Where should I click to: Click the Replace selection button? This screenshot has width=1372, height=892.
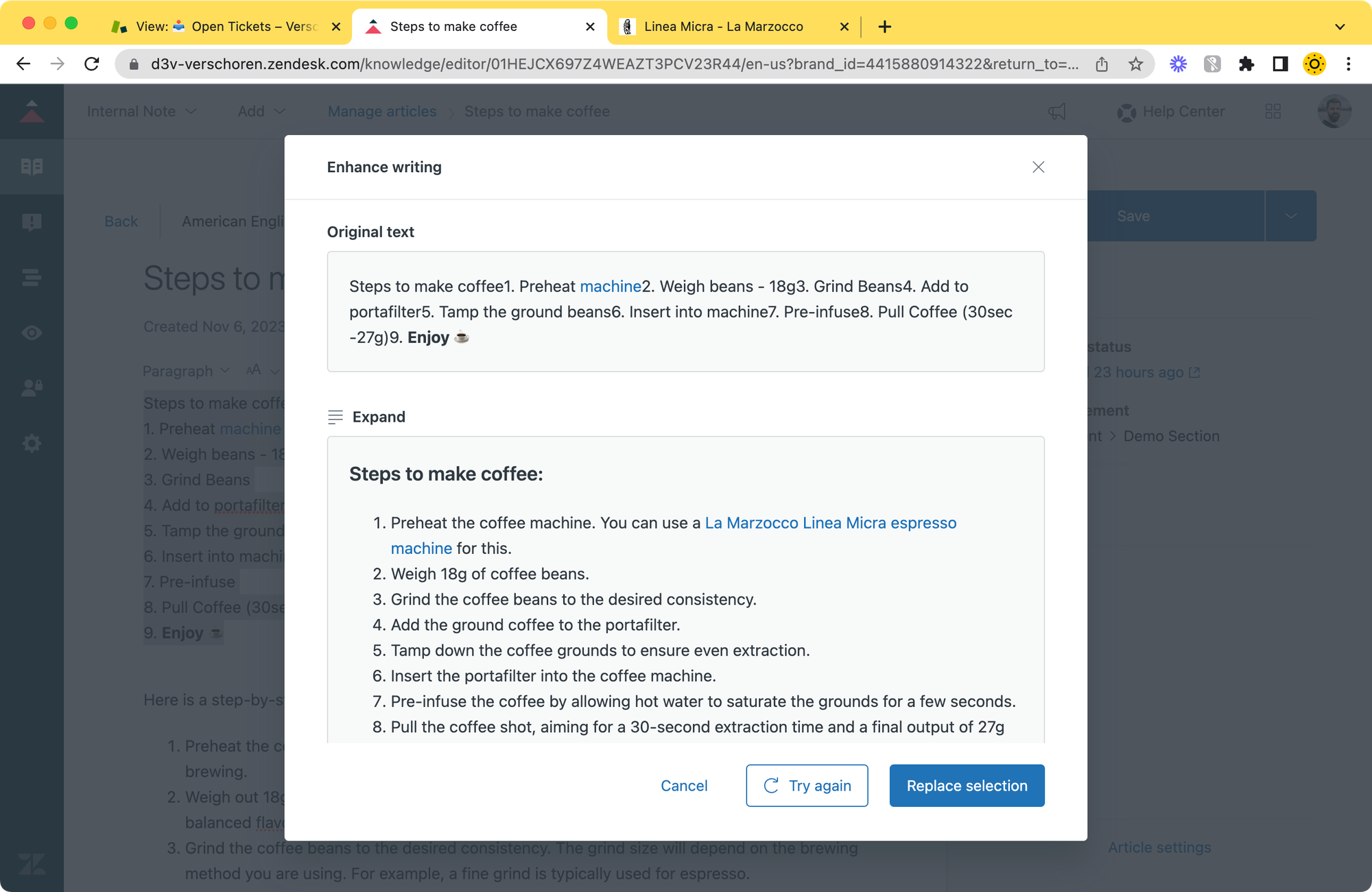click(967, 786)
